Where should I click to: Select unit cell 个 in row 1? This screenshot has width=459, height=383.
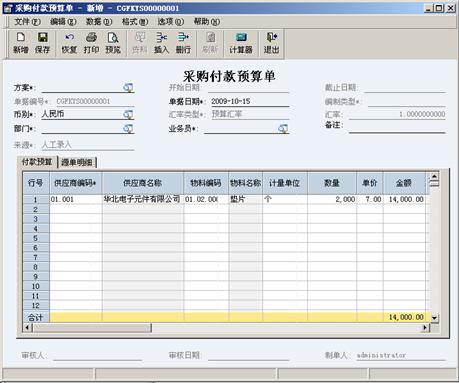285,199
